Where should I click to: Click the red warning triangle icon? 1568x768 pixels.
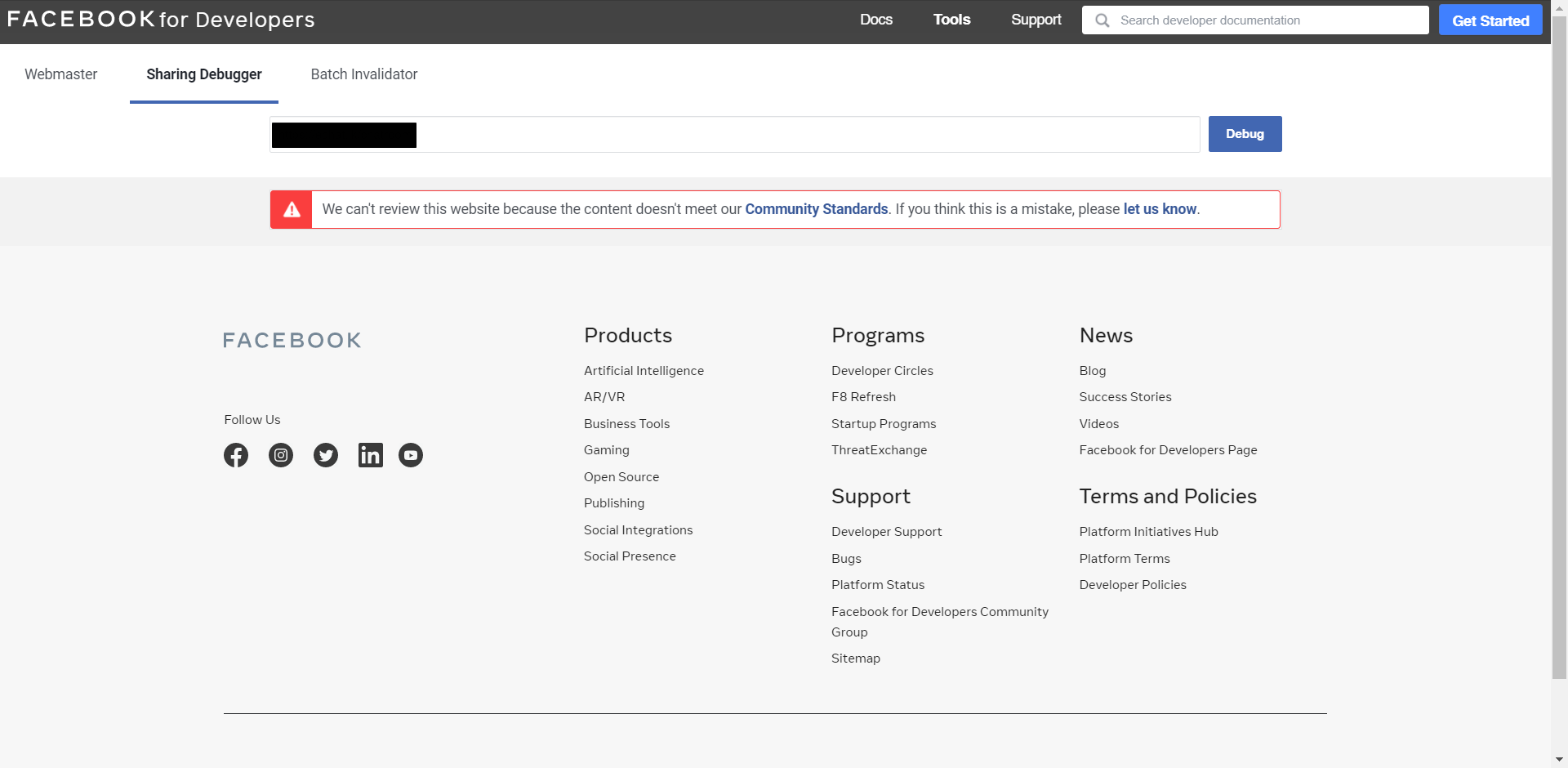point(292,209)
